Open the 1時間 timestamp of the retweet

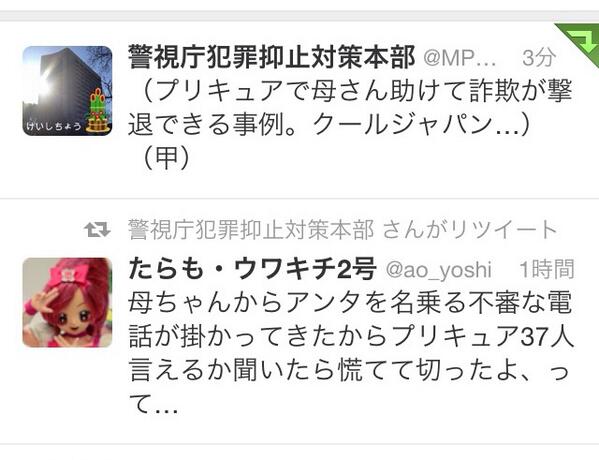click(x=547, y=269)
